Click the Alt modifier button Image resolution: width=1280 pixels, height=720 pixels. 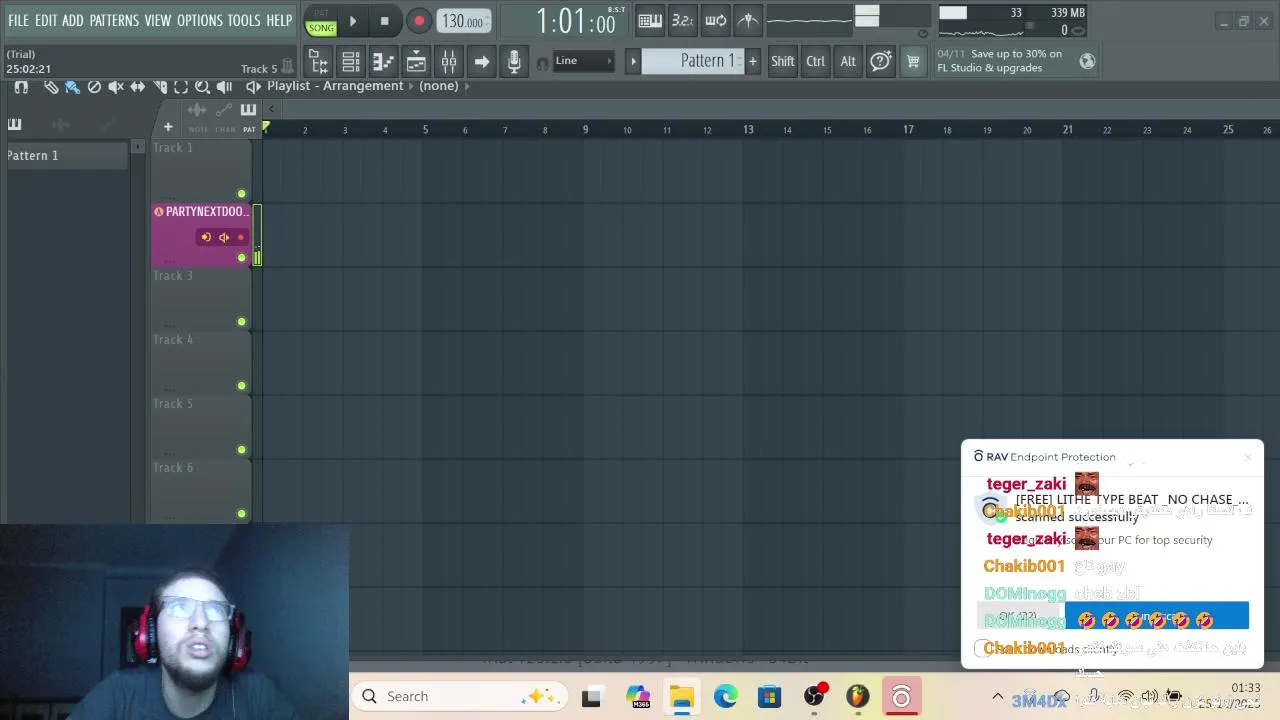848,61
